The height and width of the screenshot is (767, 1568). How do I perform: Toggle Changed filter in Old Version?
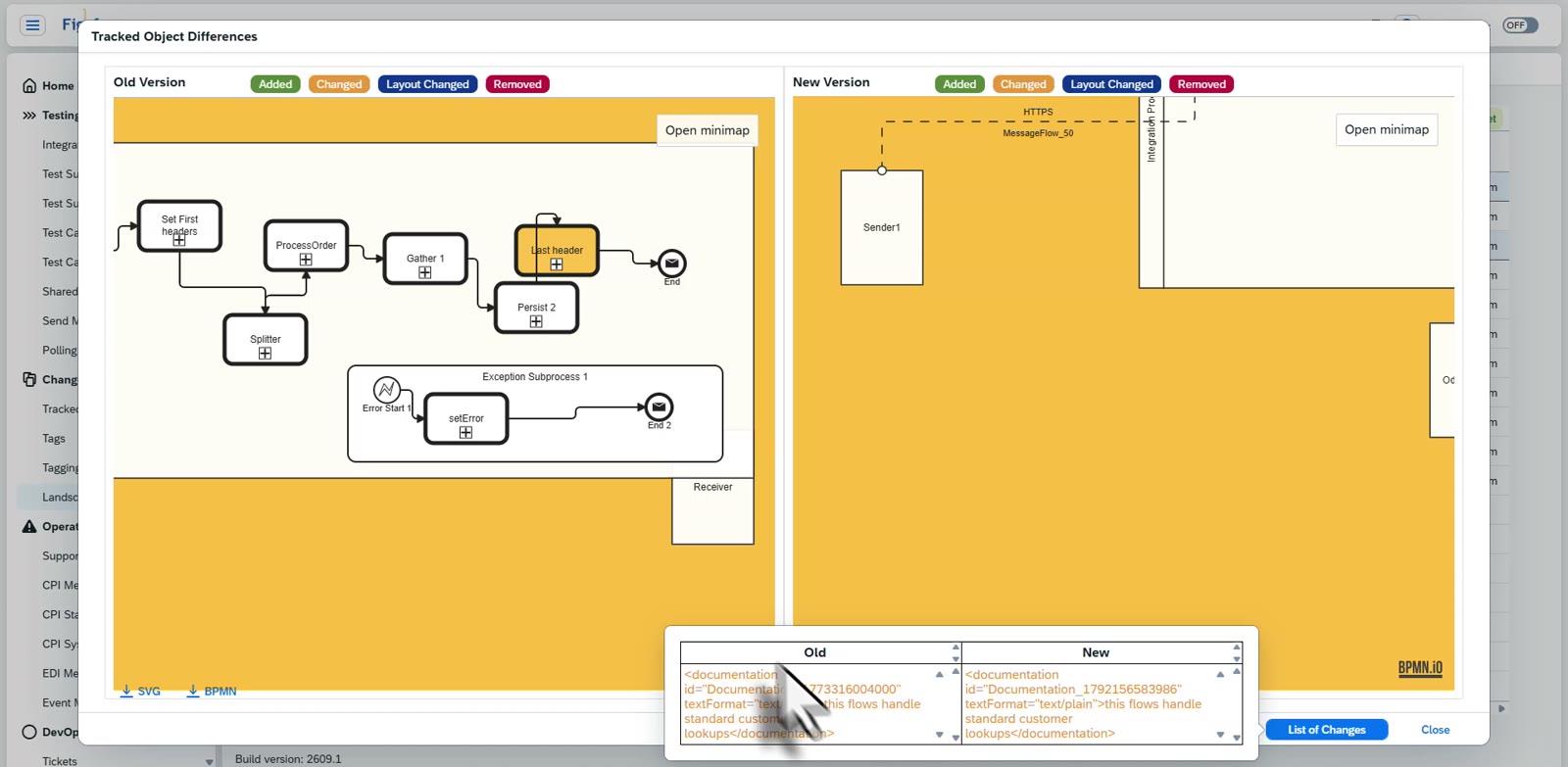pos(339,84)
